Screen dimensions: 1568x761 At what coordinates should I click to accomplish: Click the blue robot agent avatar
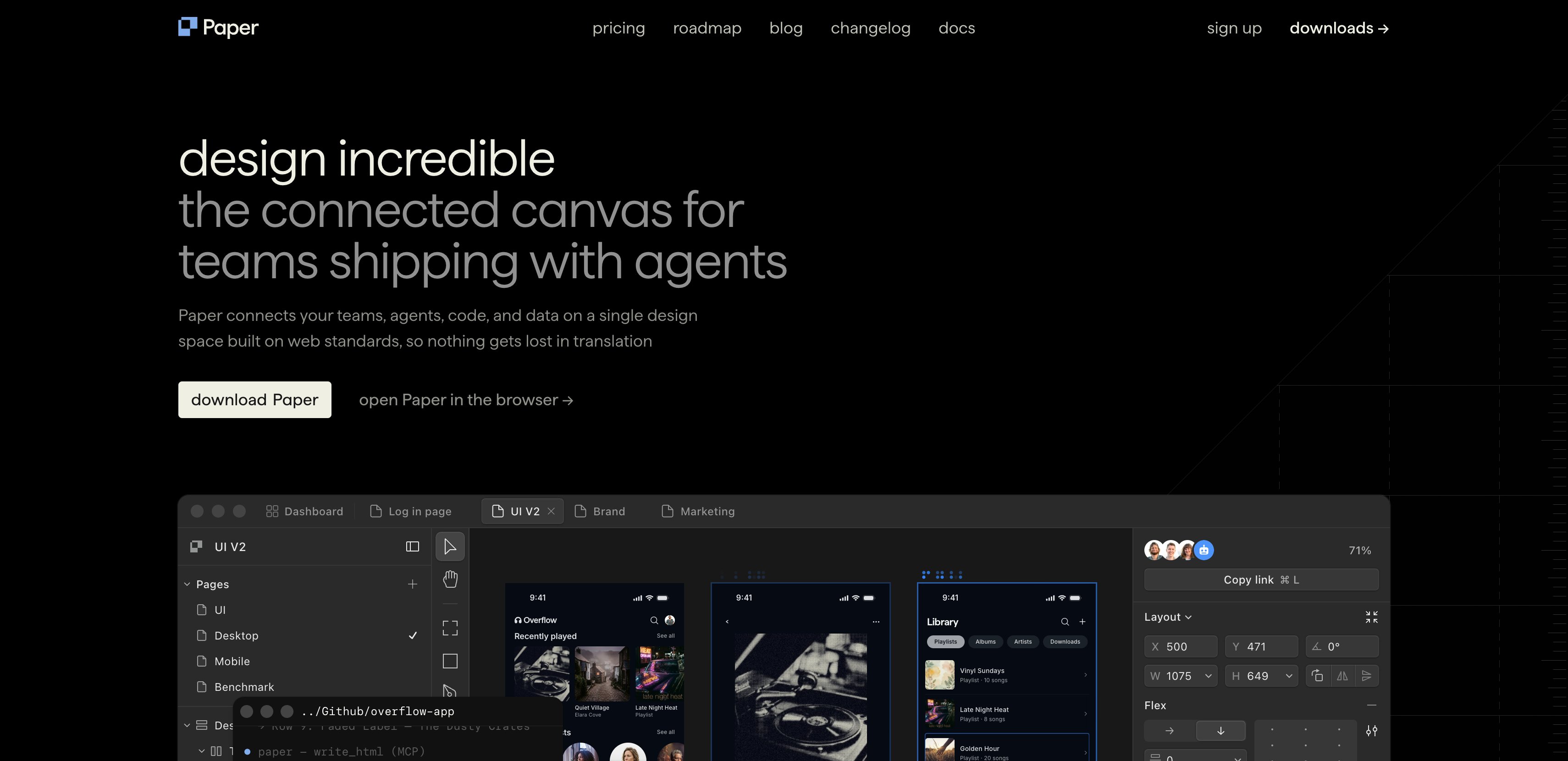[1204, 551]
